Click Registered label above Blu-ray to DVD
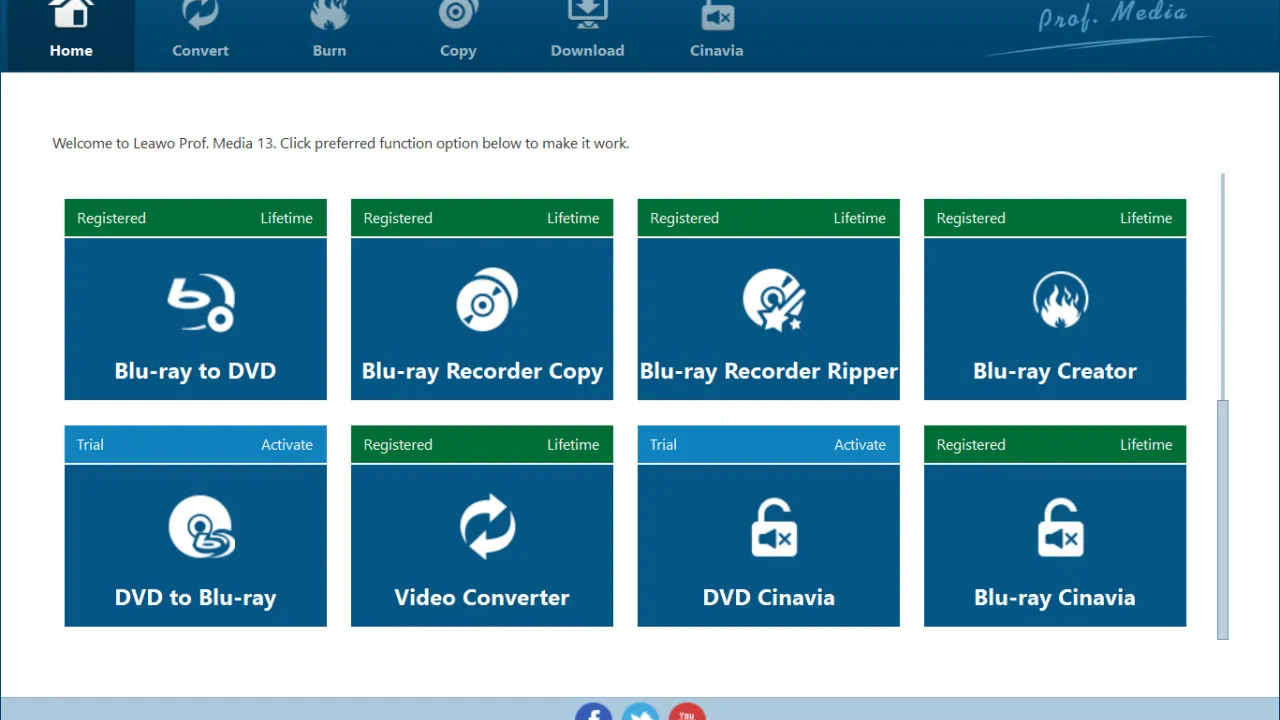This screenshot has height=720, width=1280. [x=111, y=218]
